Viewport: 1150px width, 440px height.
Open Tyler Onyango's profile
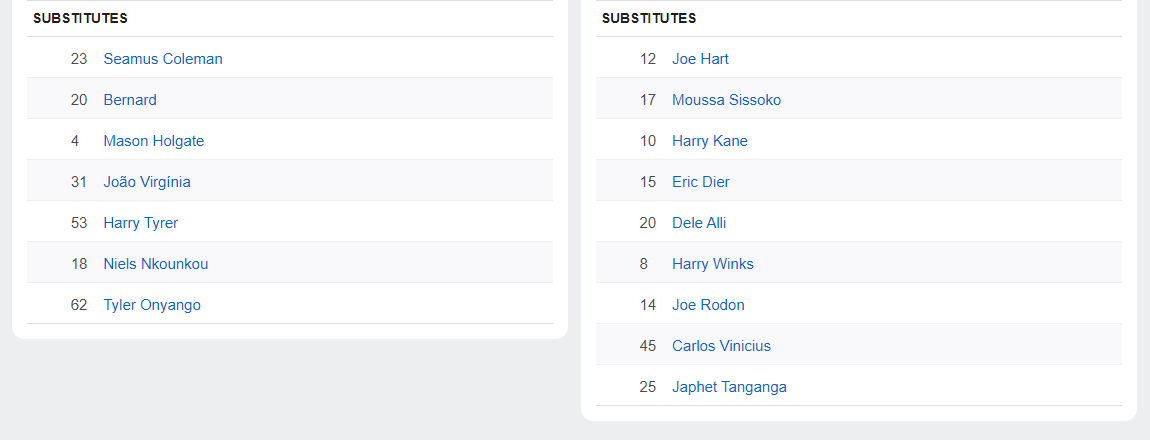[152, 305]
